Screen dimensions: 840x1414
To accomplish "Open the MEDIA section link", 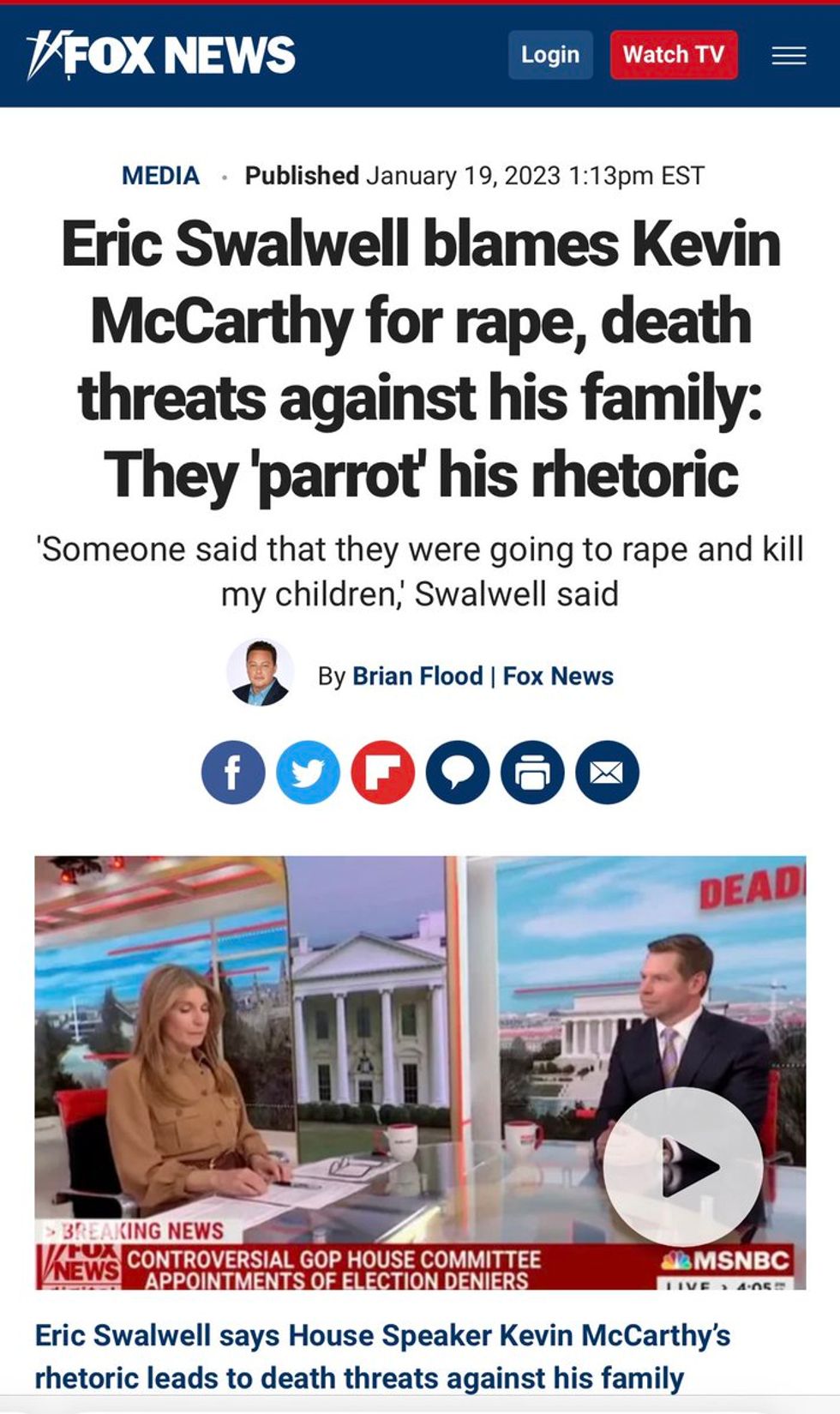I will coord(160,176).
